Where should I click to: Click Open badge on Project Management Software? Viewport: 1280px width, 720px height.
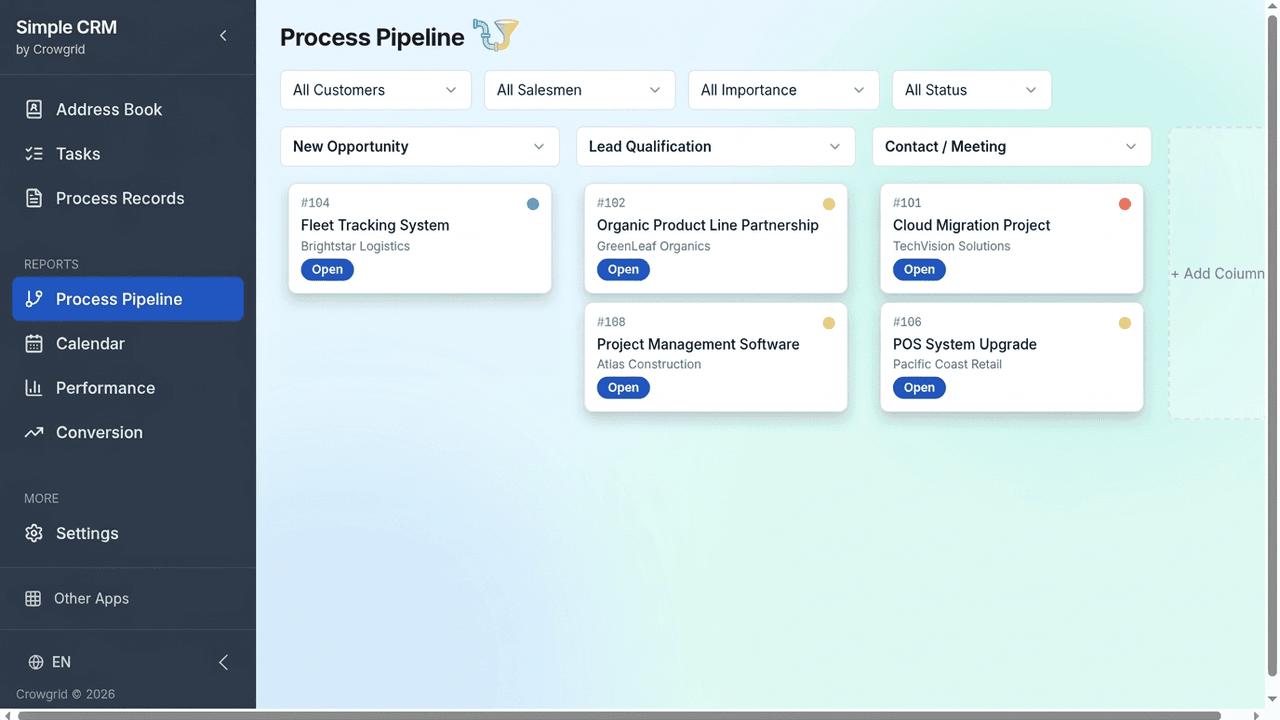tap(623, 388)
